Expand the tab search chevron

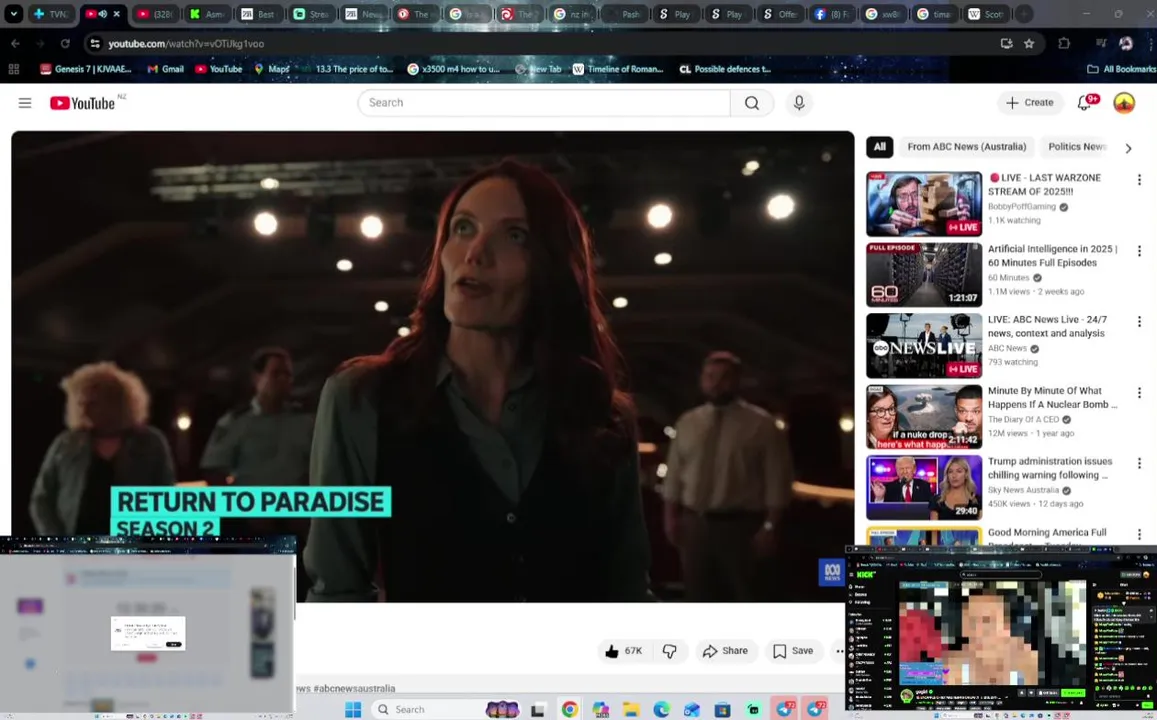pyautogui.click(x=13, y=14)
